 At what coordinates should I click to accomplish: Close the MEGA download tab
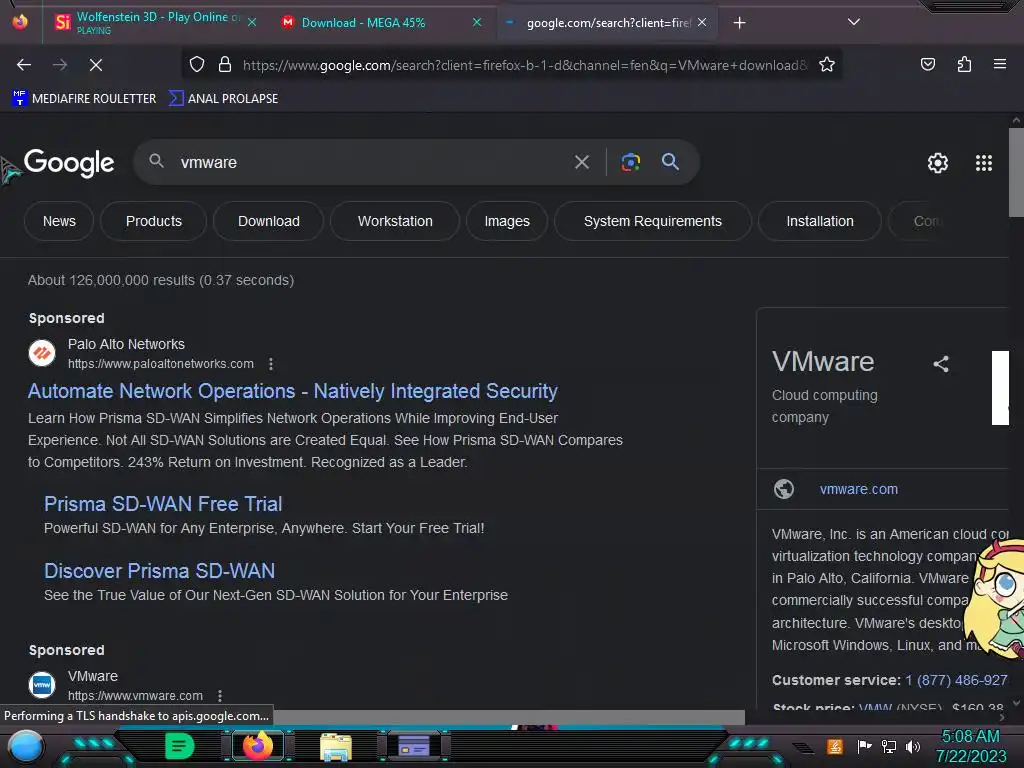[x=477, y=23]
